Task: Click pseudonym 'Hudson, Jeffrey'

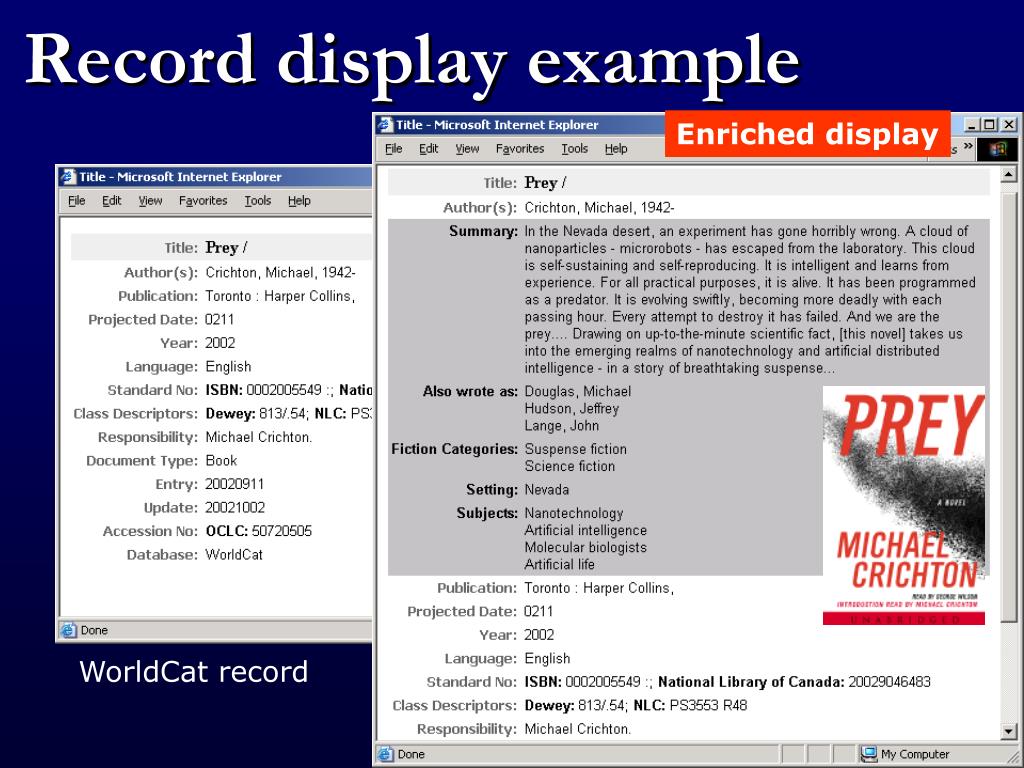Action: point(572,409)
